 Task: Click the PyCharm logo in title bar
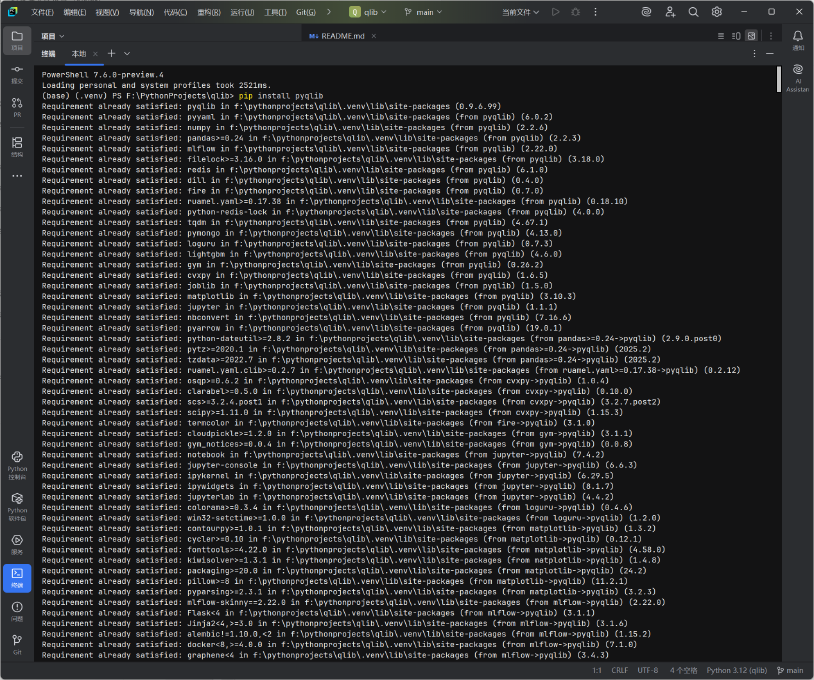tap(12, 11)
